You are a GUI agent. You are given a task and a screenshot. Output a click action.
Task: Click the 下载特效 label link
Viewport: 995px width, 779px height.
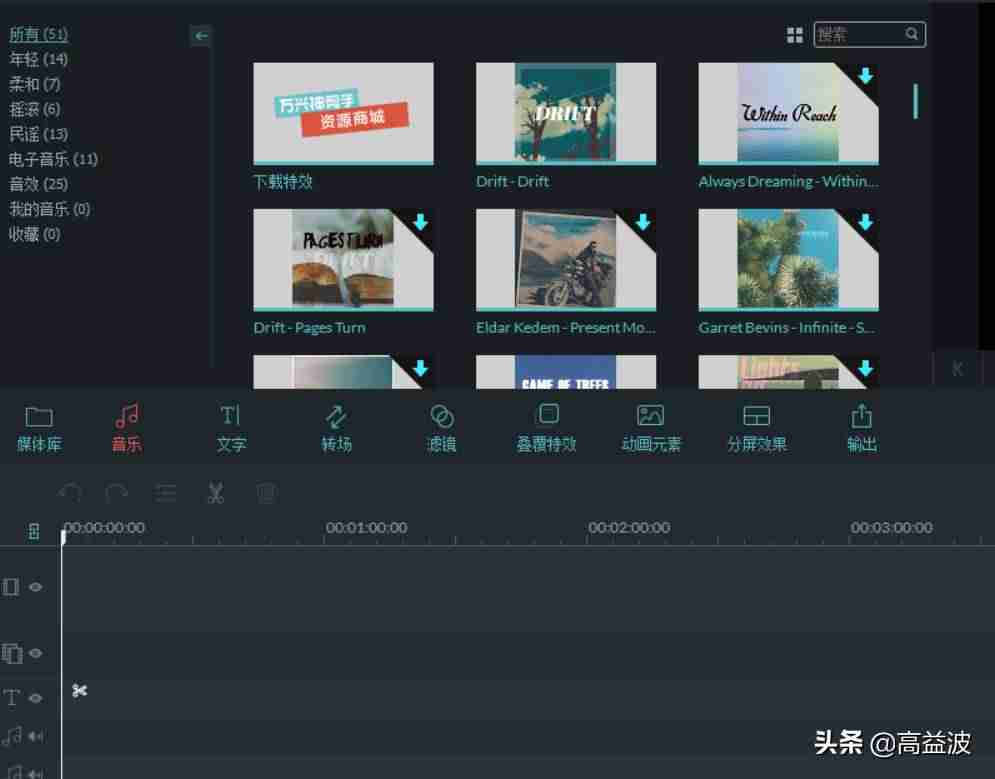pos(283,182)
